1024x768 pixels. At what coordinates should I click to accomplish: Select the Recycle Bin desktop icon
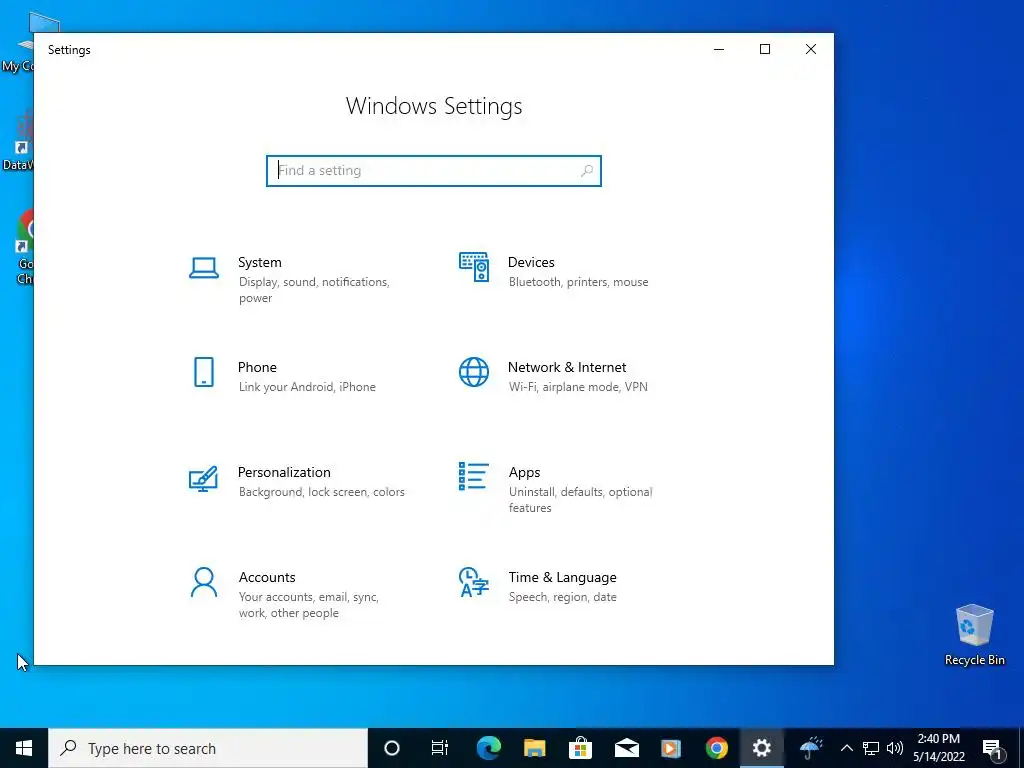tap(974, 635)
